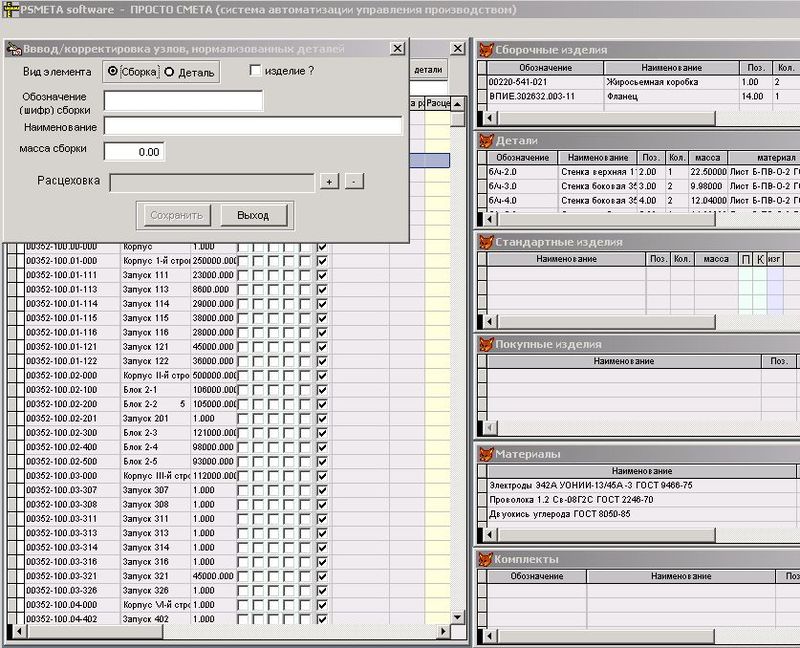Click the fox icon beside Комплекты
The width and height of the screenshot is (800, 648).
(x=486, y=559)
